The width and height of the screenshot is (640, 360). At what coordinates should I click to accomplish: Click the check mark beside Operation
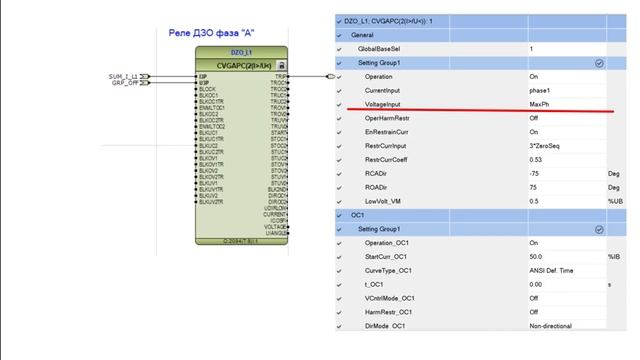(x=339, y=77)
